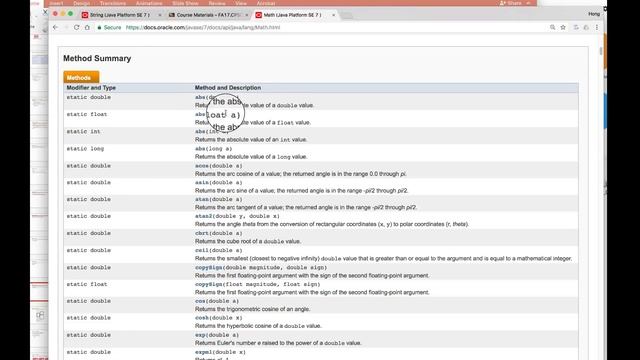Go back to the previous browser page

pyautogui.click(x=56, y=27)
